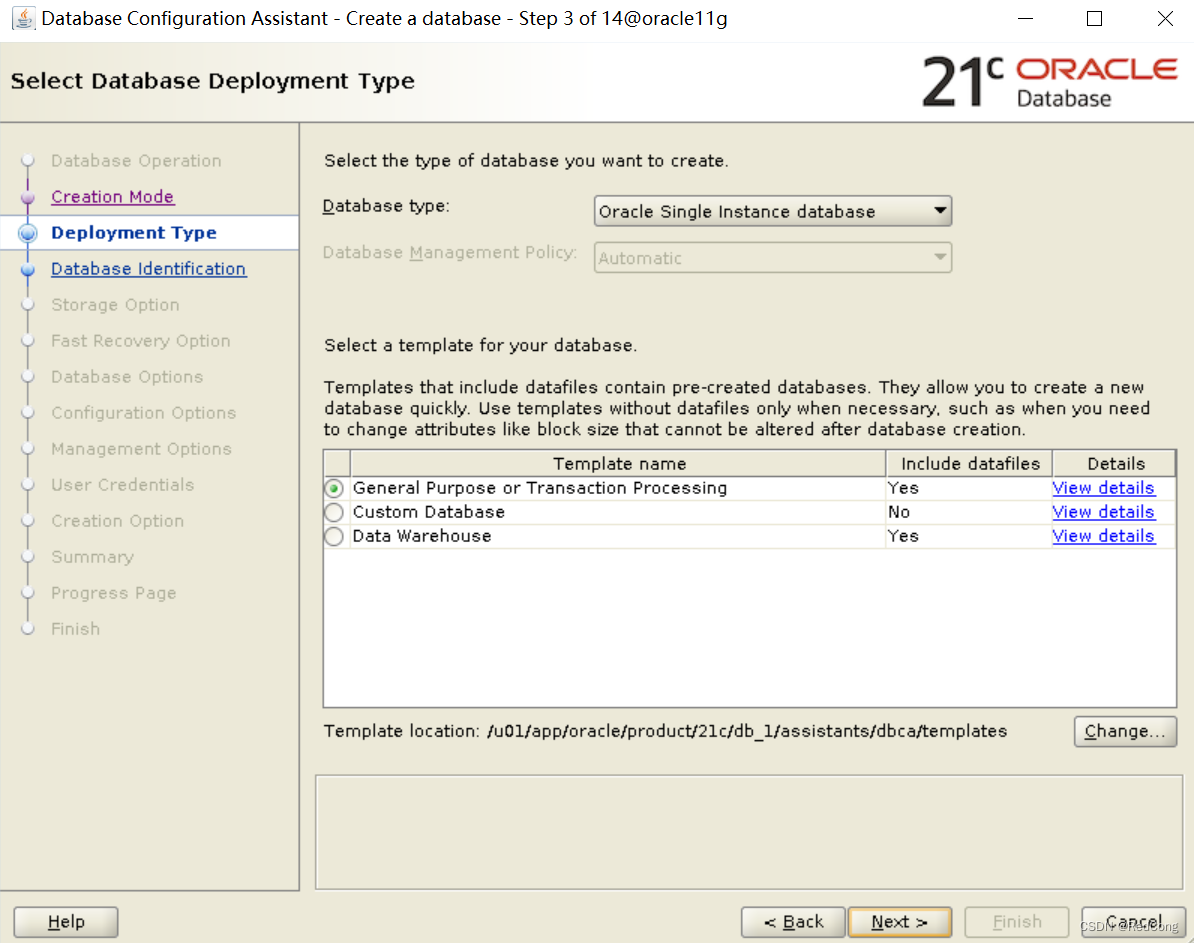Click the Back button
The height and width of the screenshot is (943, 1194).
pyautogui.click(x=793, y=922)
